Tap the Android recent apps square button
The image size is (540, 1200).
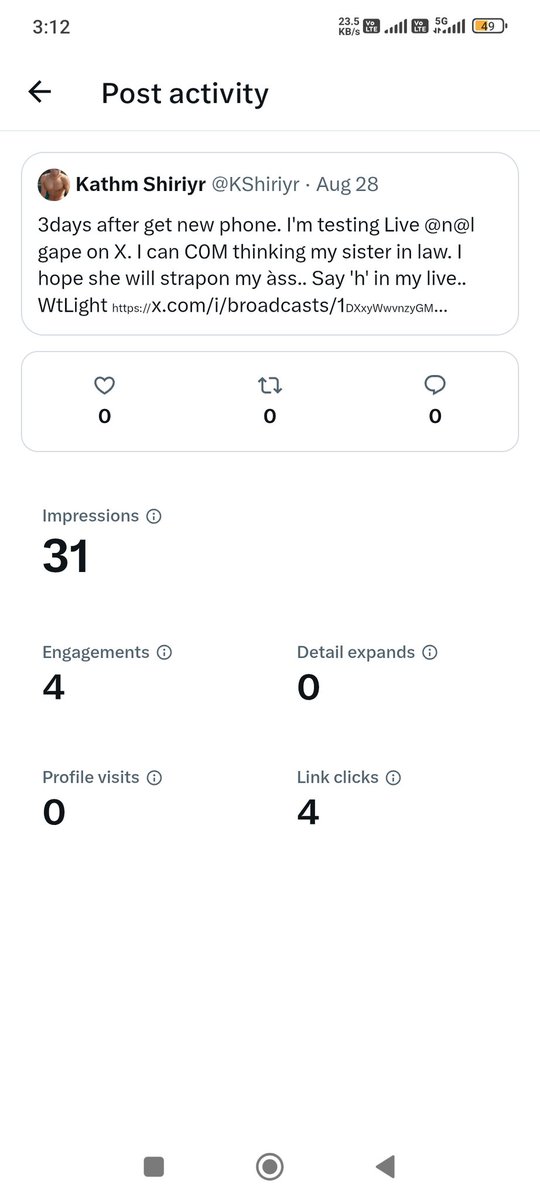(x=153, y=1166)
